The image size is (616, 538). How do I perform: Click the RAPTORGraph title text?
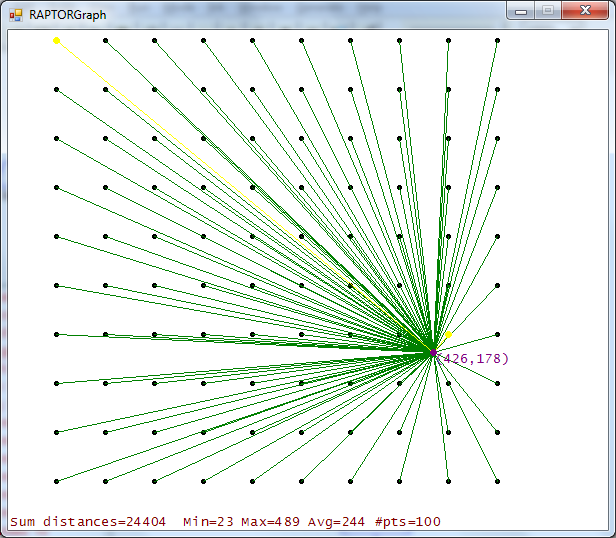tap(67, 15)
